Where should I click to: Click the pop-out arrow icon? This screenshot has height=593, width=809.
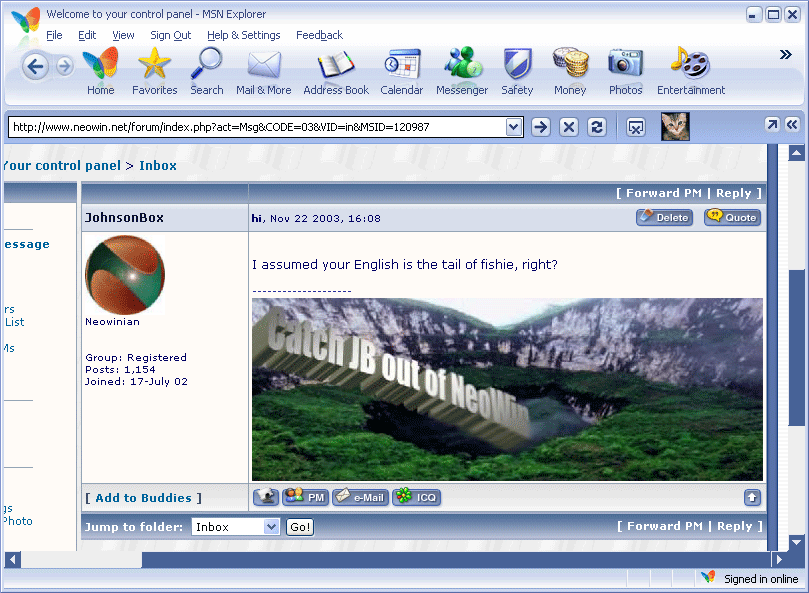point(772,124)
